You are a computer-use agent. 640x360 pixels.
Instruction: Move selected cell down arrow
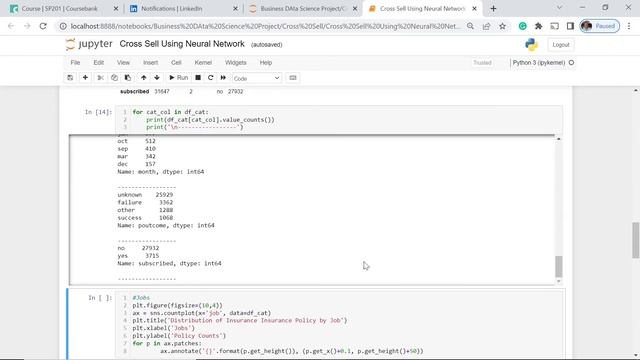tap(157, 78)
